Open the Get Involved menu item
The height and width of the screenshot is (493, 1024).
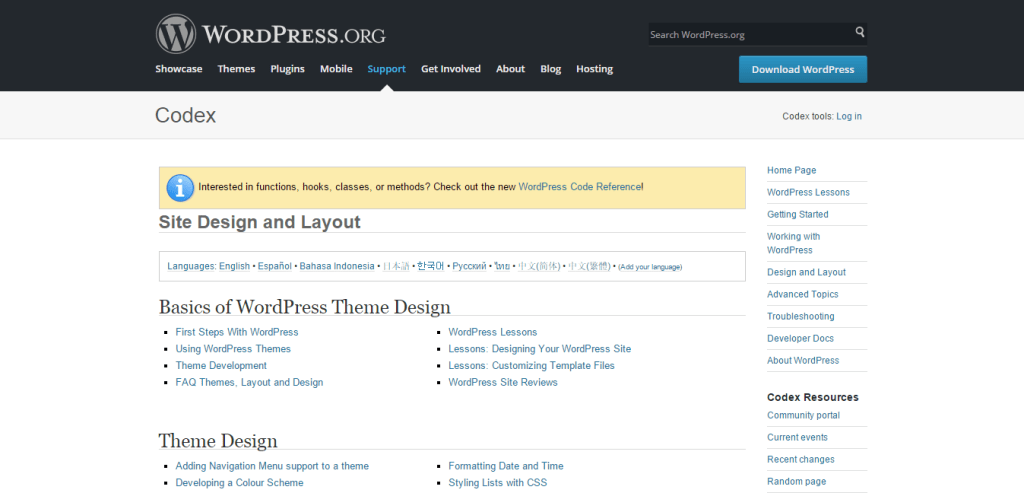[451, 69]
